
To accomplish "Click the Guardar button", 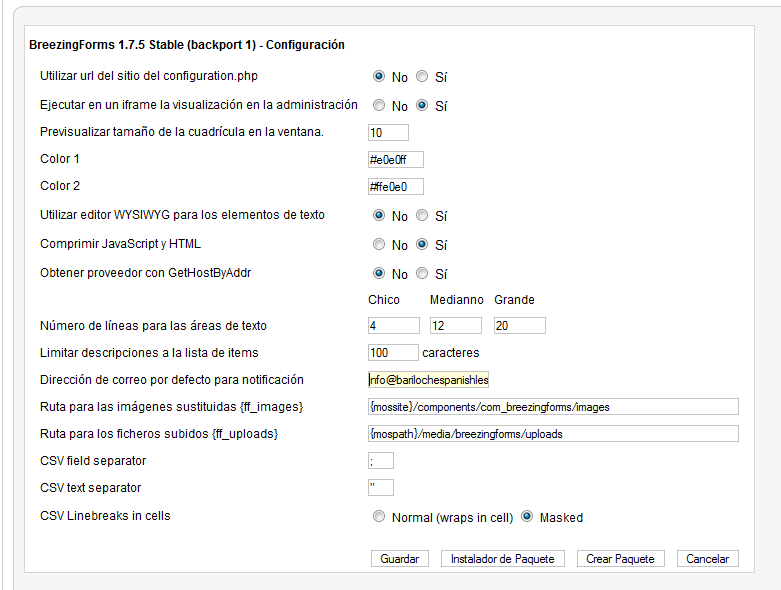I will (x=399, y=559).
